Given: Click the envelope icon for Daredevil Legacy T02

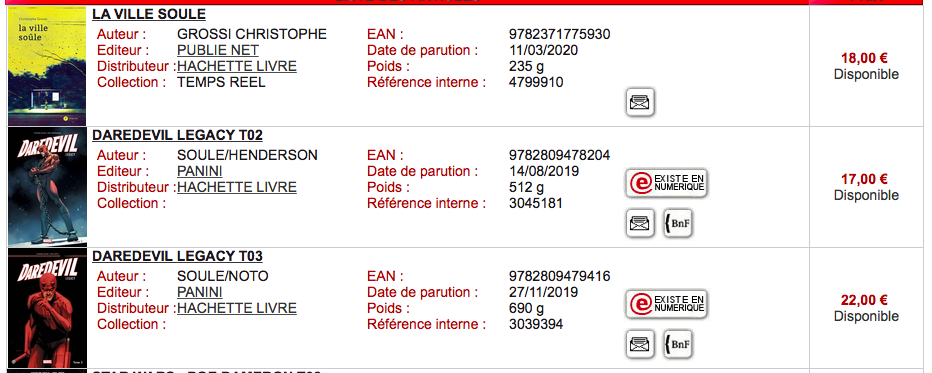Looking at the screenshot, I should point(640,224).
